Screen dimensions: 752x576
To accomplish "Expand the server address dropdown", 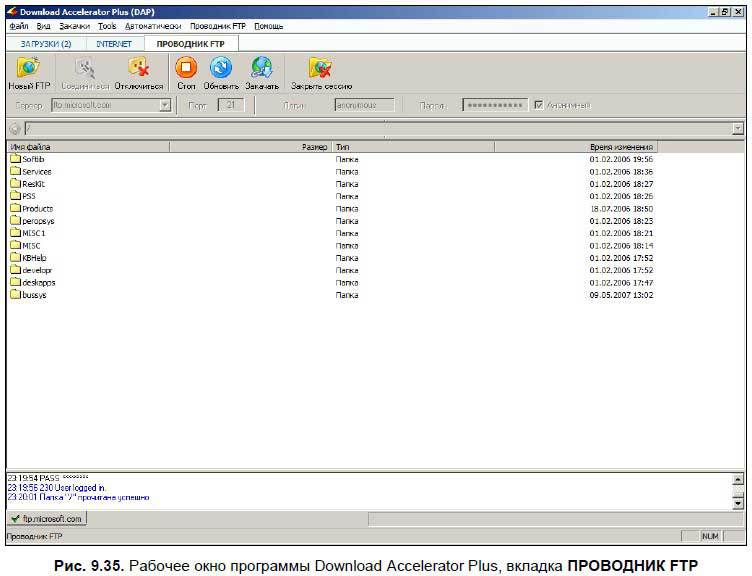I will pyautogui.click(x=165, y=105).
